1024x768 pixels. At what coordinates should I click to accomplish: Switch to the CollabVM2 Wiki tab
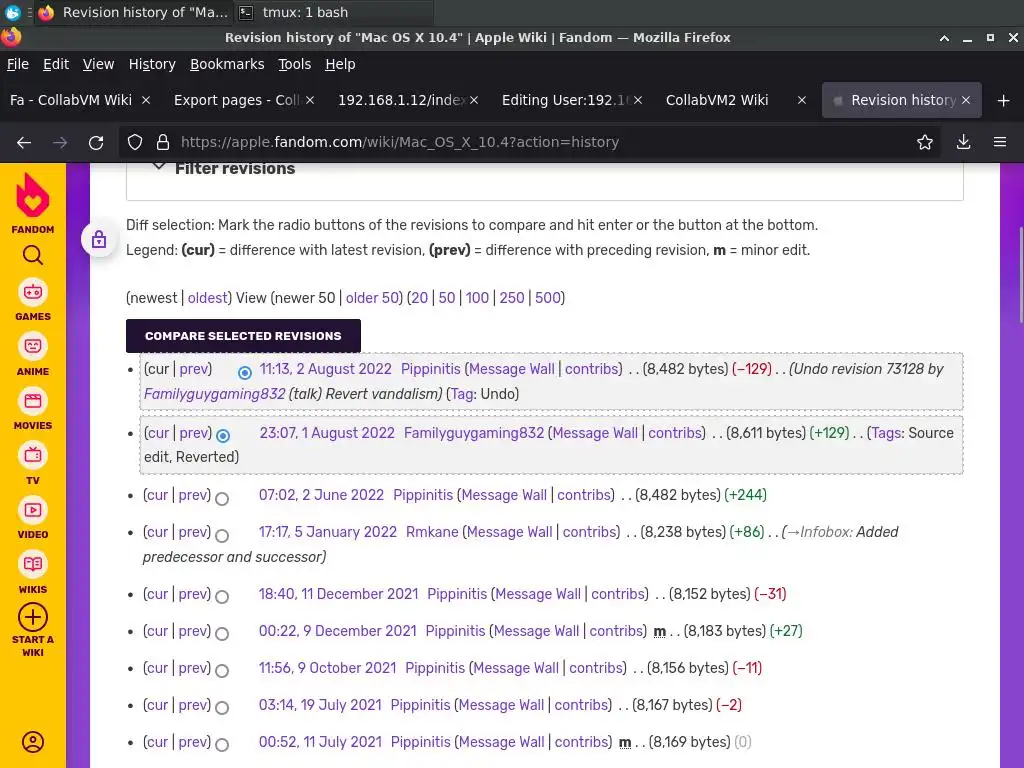tap(716, 100)
